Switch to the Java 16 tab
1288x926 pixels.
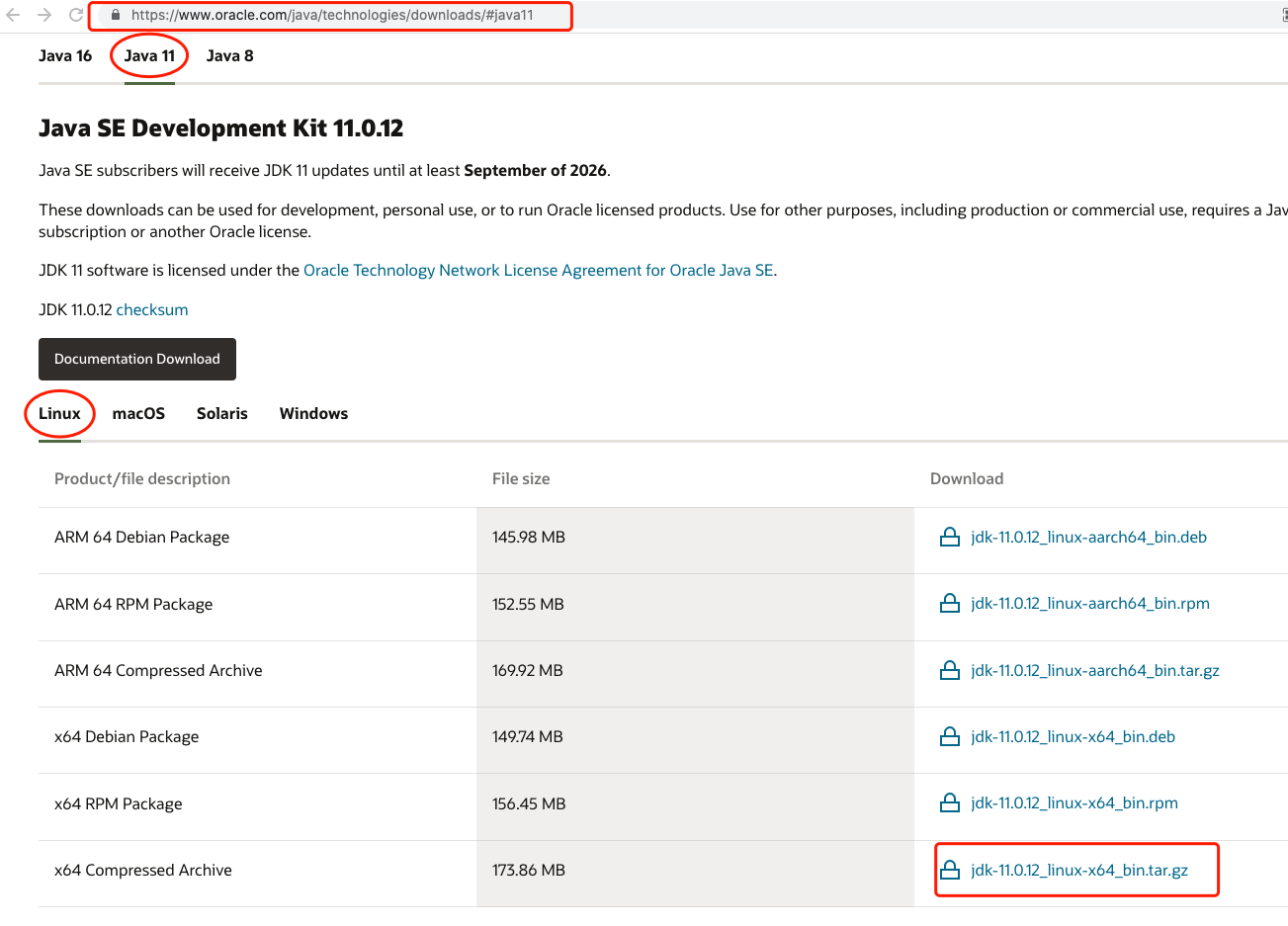(x=65, y=56)
